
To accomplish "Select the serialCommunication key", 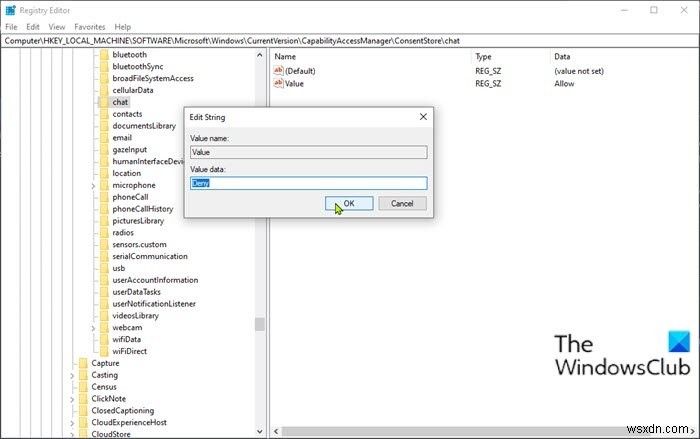I will 150,256.
